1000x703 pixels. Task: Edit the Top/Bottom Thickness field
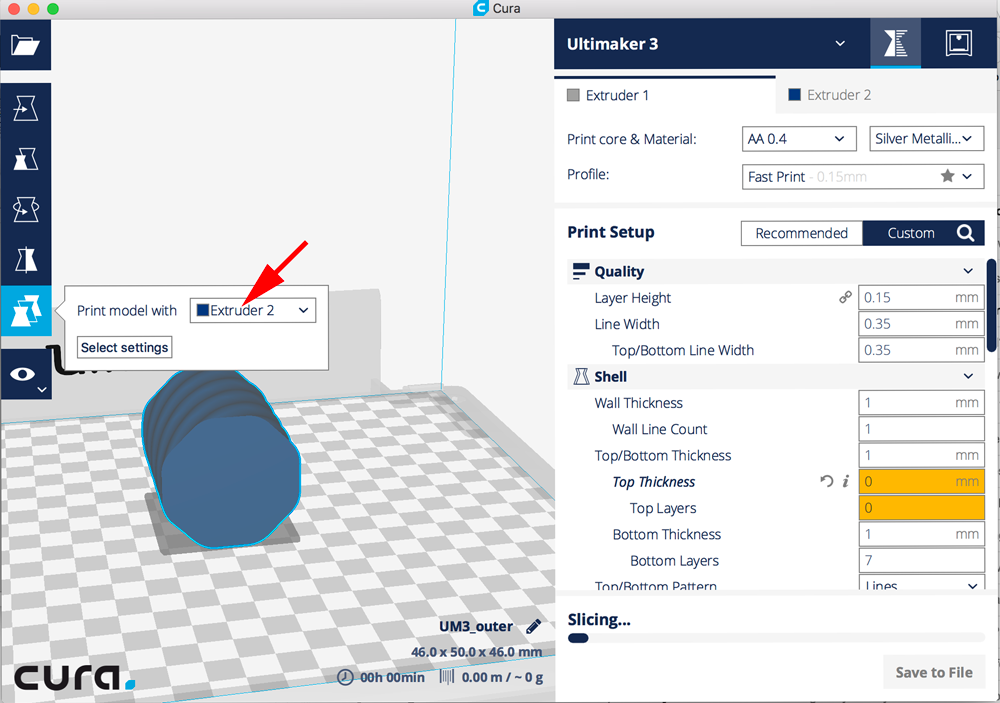point(921,455)
